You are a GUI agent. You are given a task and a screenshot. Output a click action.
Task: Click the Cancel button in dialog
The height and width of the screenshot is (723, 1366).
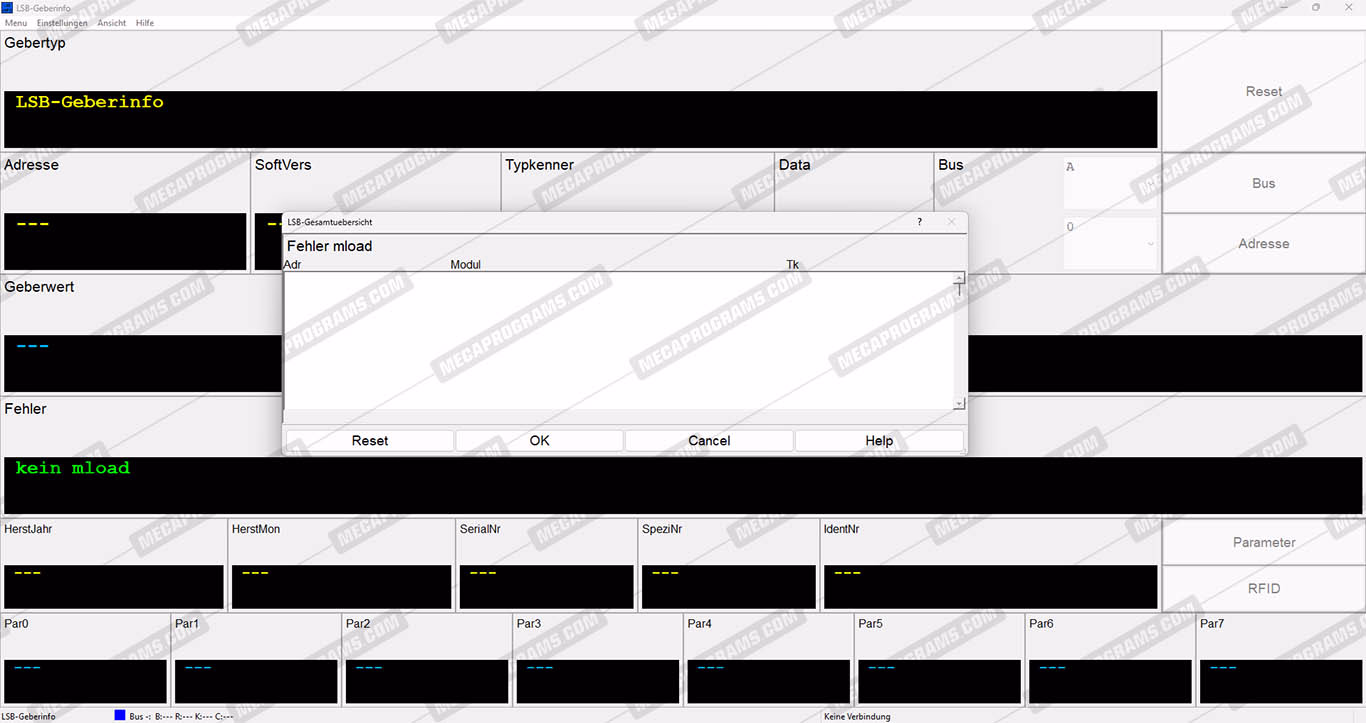pos(709,441)
